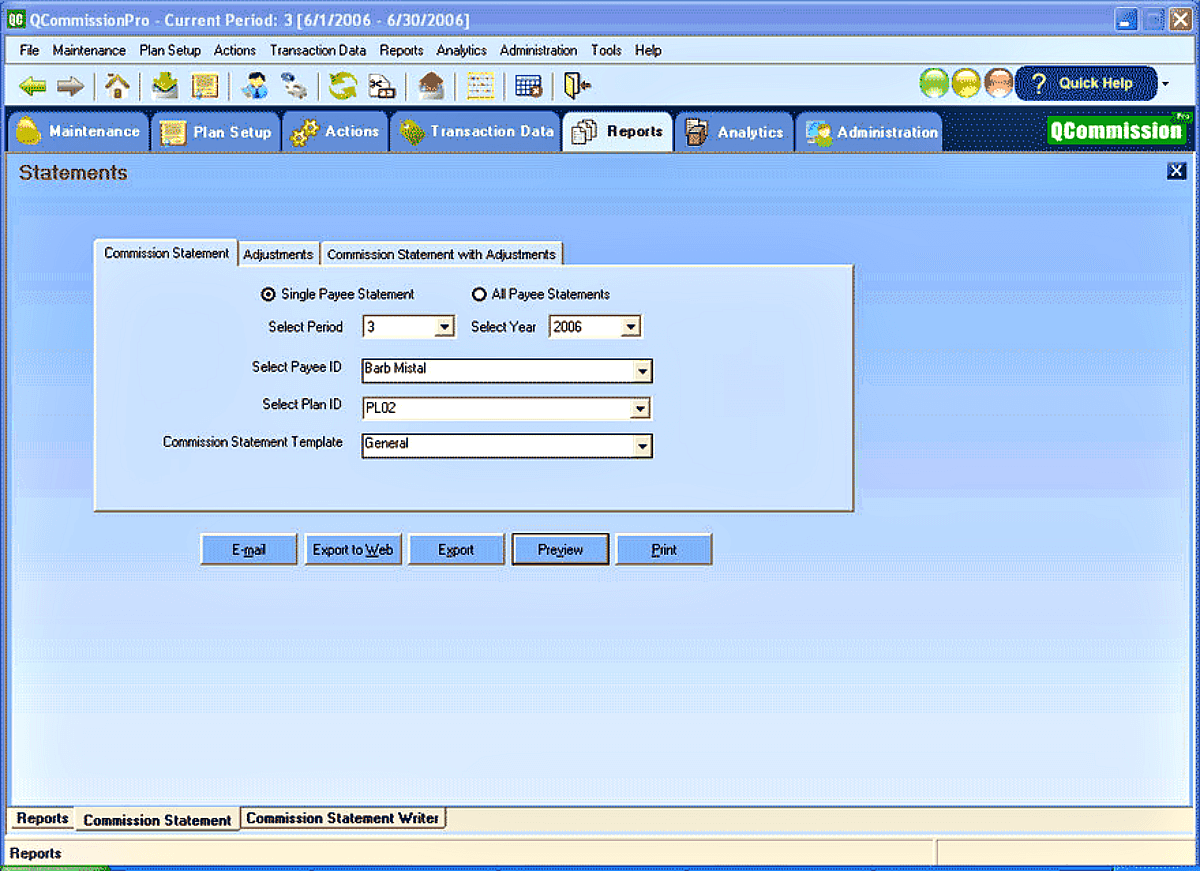1200x871 pixels.
Task: Open the Tools menu
Action: 606,50
